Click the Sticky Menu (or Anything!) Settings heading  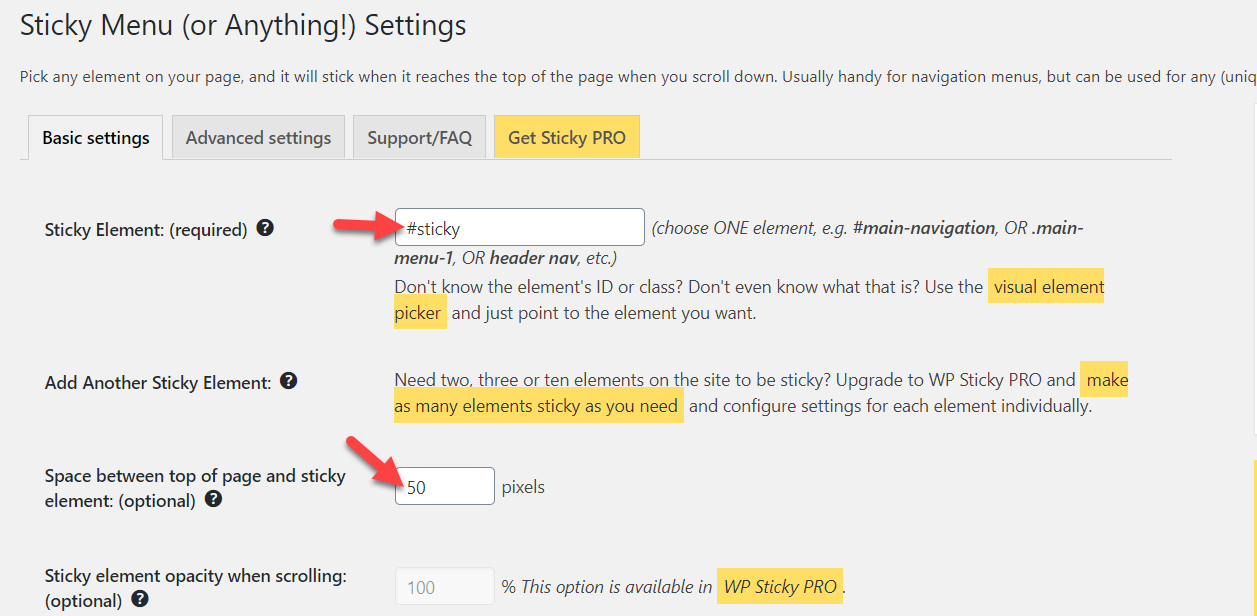pyautogui.click(x=243, y=25)
